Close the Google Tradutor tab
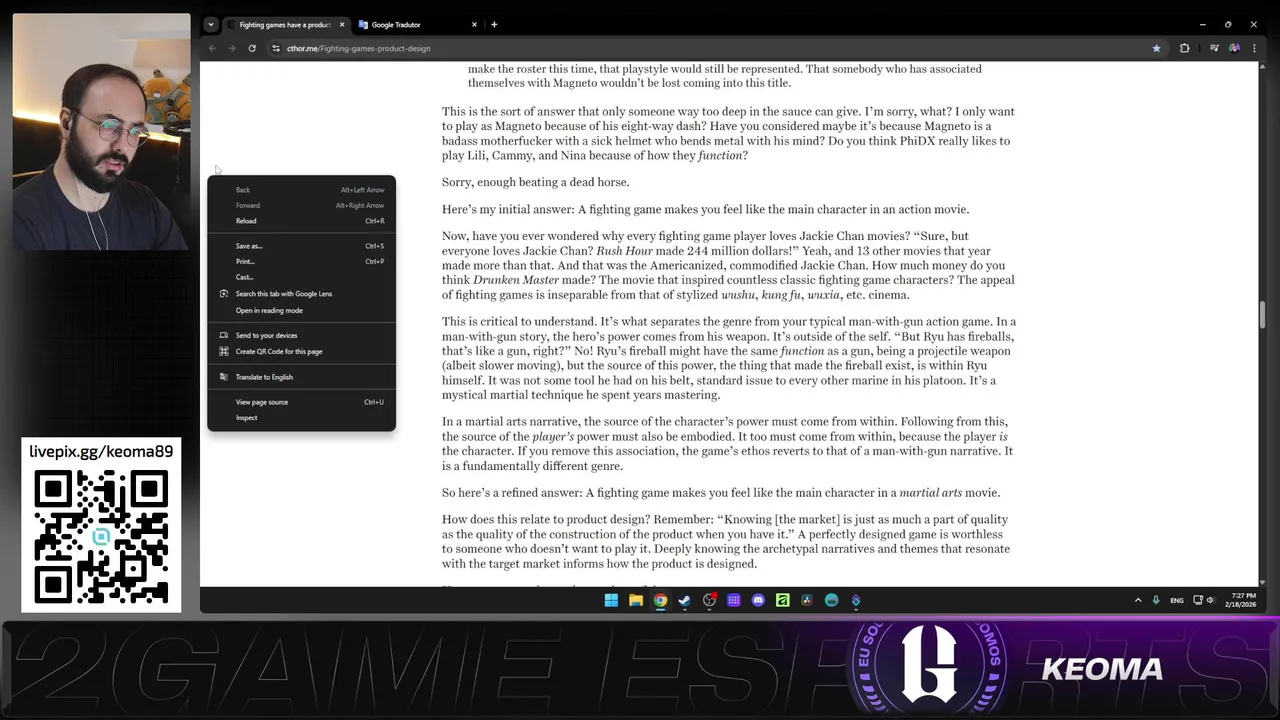The image size is (1280, 720). 474,24
